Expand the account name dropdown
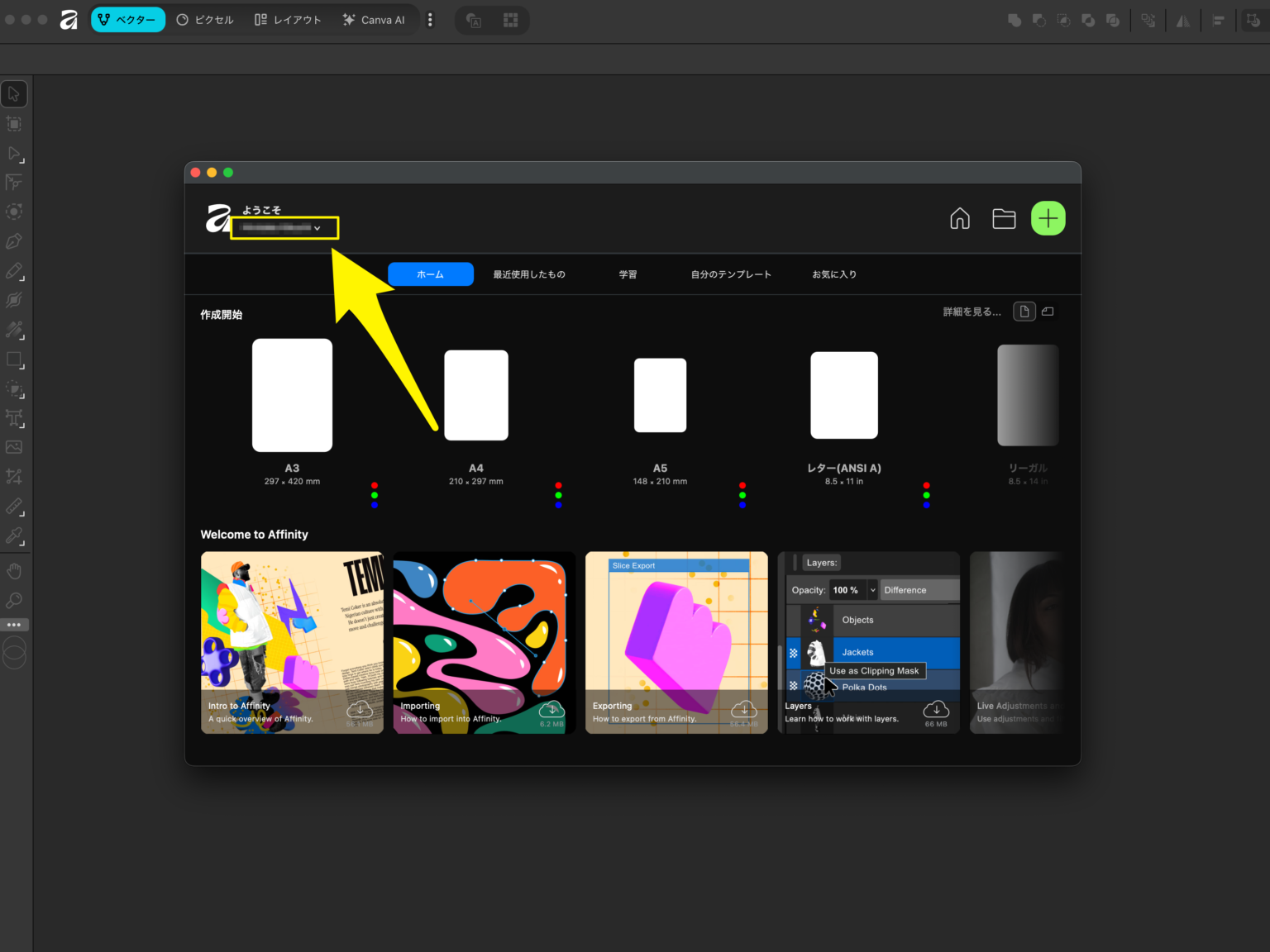1270x952 pixels. tap(284, 228)
